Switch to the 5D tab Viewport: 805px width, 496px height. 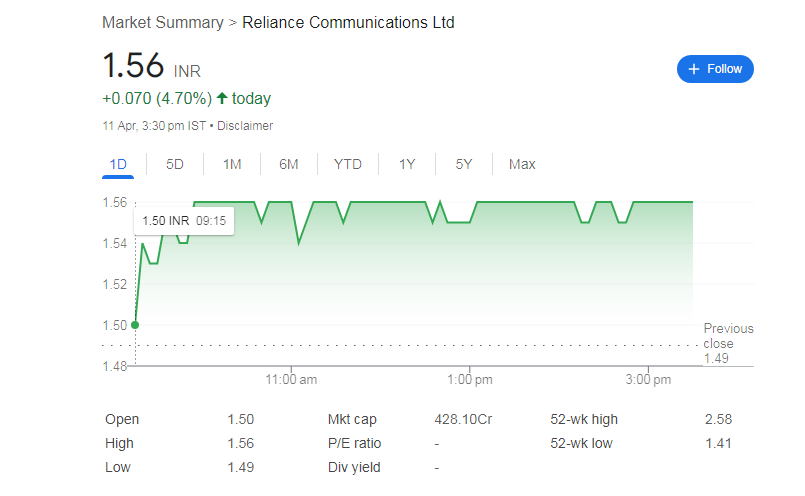click(175, 164)
